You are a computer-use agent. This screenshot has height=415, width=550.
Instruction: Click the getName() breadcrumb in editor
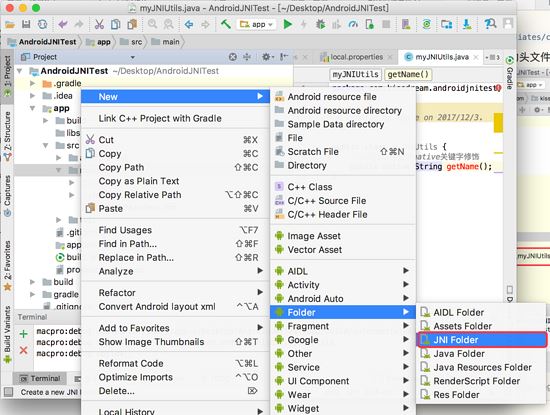pos(408,74)
